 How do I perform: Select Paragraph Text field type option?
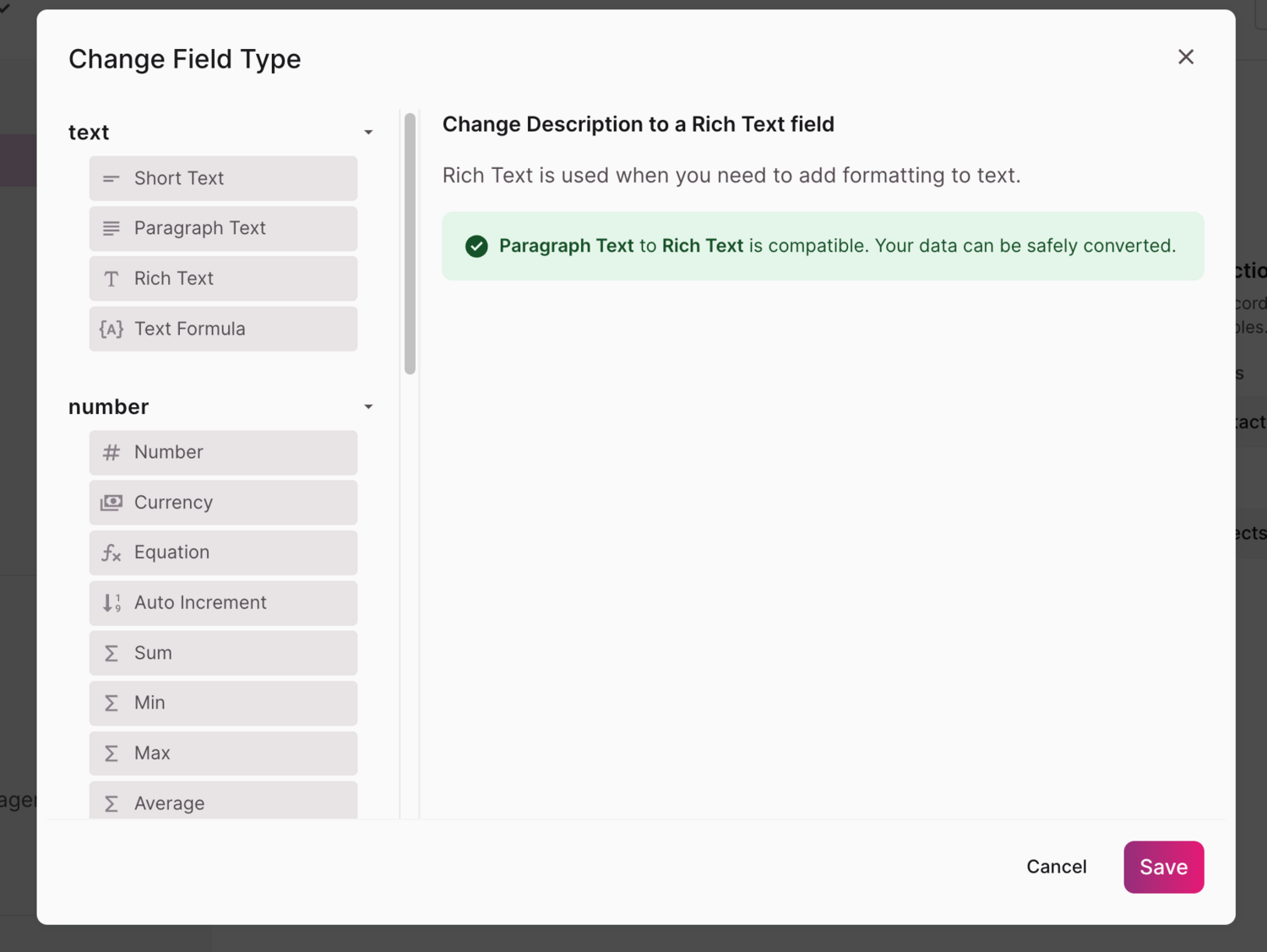[223, 228]
